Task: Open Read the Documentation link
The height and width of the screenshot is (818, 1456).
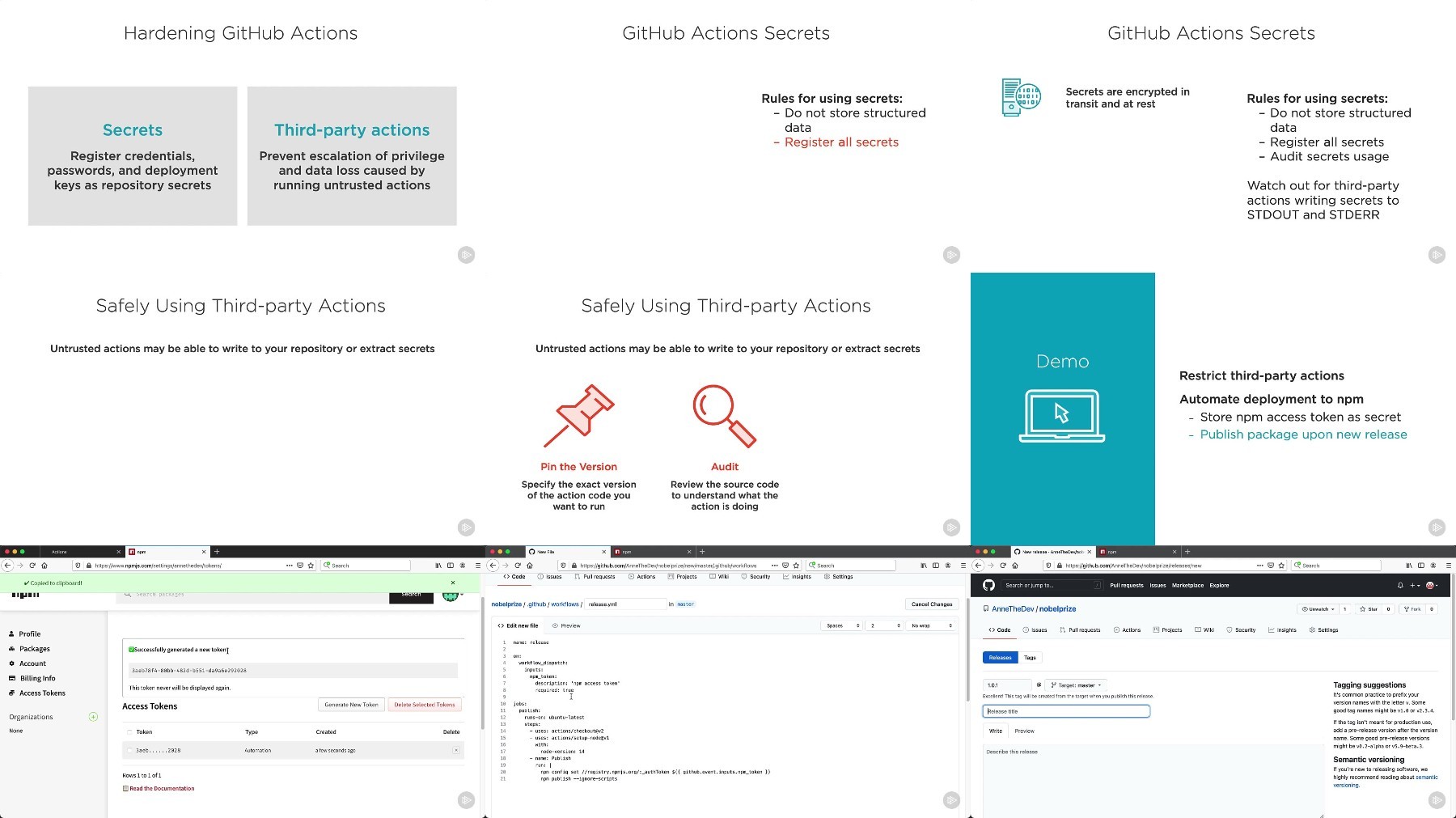Action: [x=162, y=788]
